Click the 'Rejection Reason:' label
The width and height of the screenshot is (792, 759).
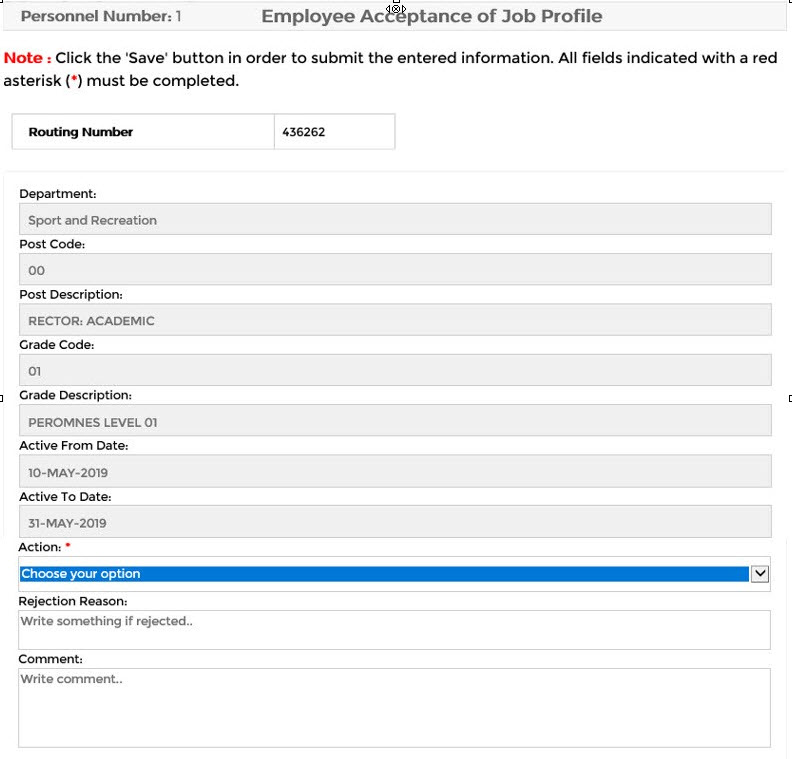[x=73, y=601]
